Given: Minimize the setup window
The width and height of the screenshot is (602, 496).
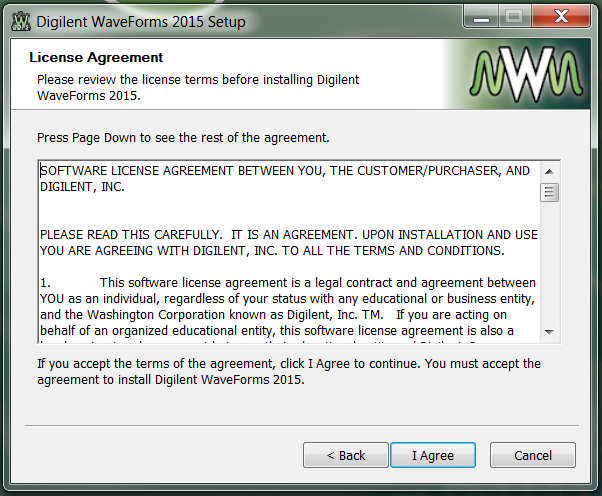Looking at the screenshot, I should pyautogui.click(x=481, y=17).
